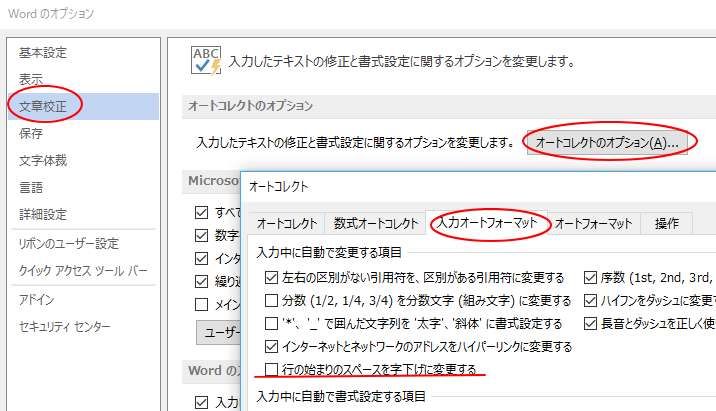
Task: Open セキュリティ センター category
Action: point(65,327)
